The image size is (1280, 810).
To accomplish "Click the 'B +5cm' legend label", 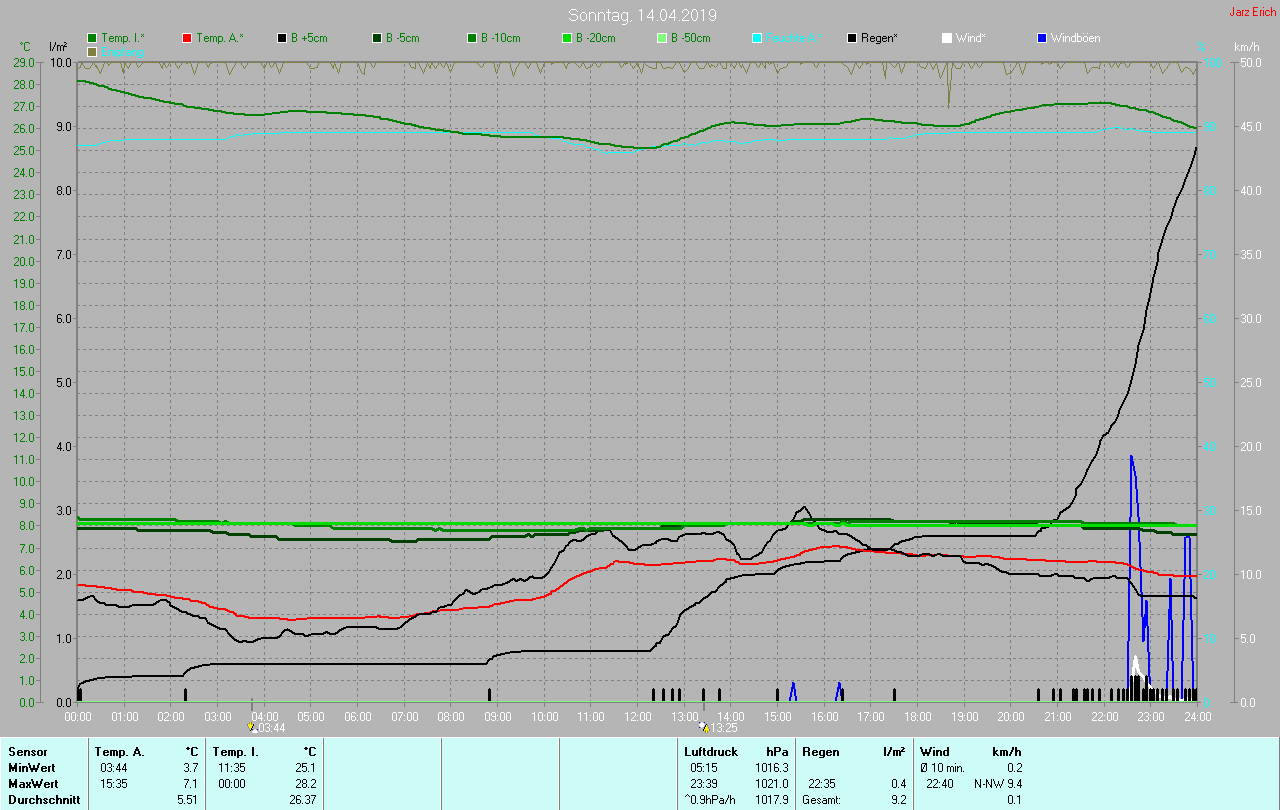I will 309,38.
